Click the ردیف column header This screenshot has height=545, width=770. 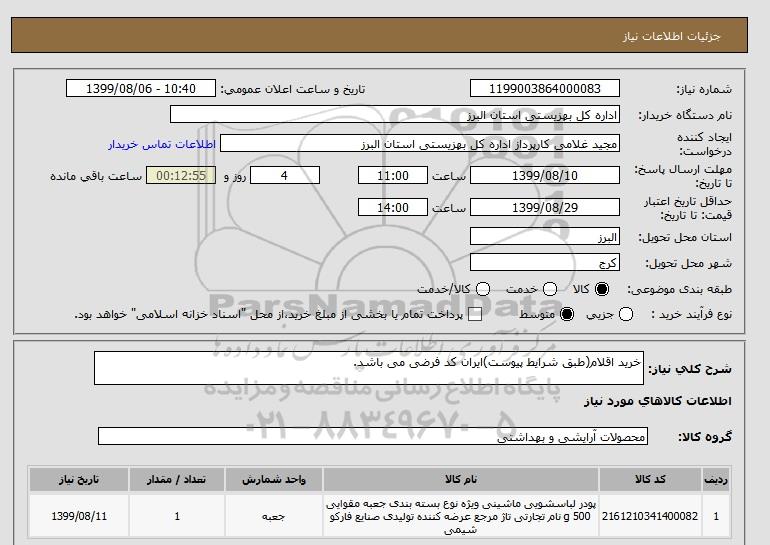[x=716, y=480]
